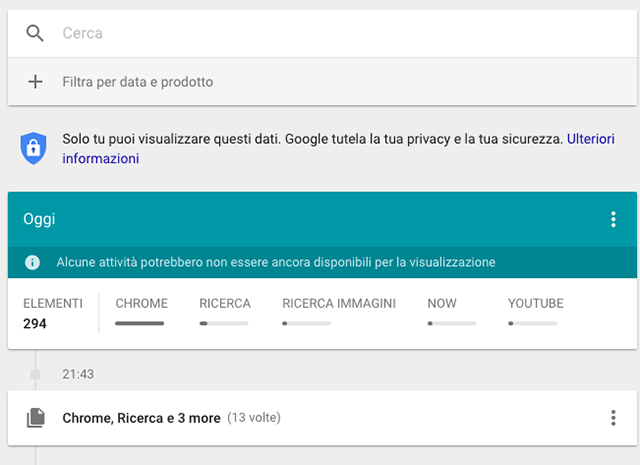Click the info icon in teal banner
The height and width of the screenshot is (465, 640).
pos(32,263)
